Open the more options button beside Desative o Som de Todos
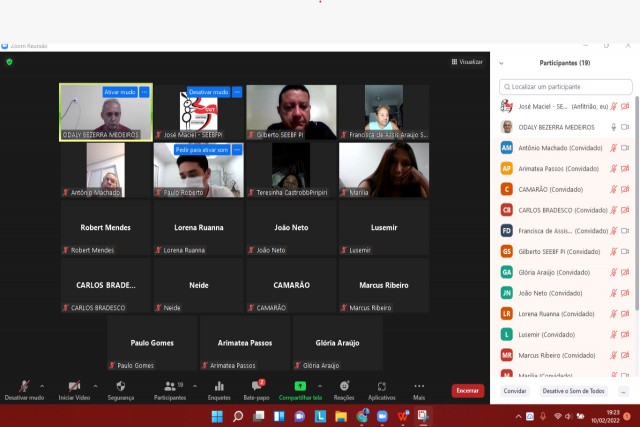 [623, 391]
